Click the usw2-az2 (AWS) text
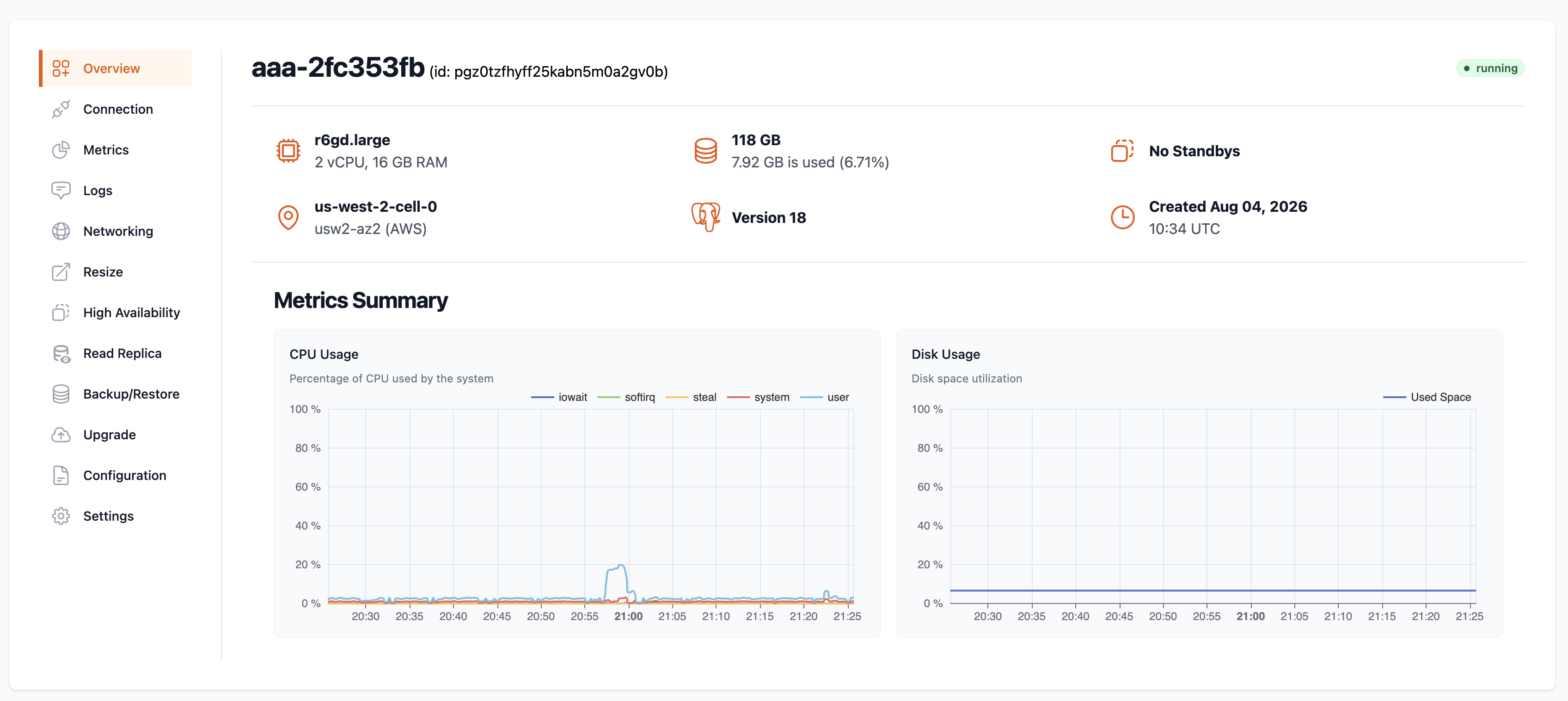 pos(370,229)
